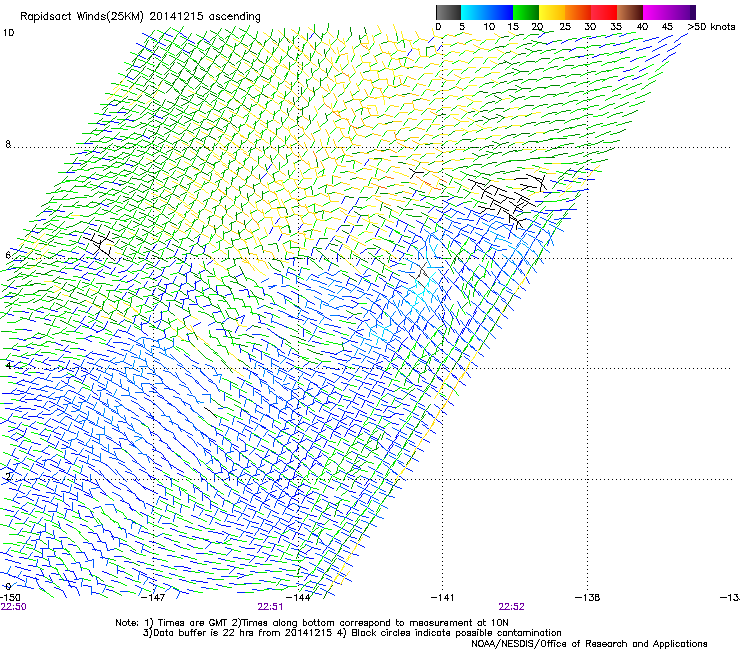Click the purple '22:52' time label
Screen dimensions: 740x650
point(512,607)
